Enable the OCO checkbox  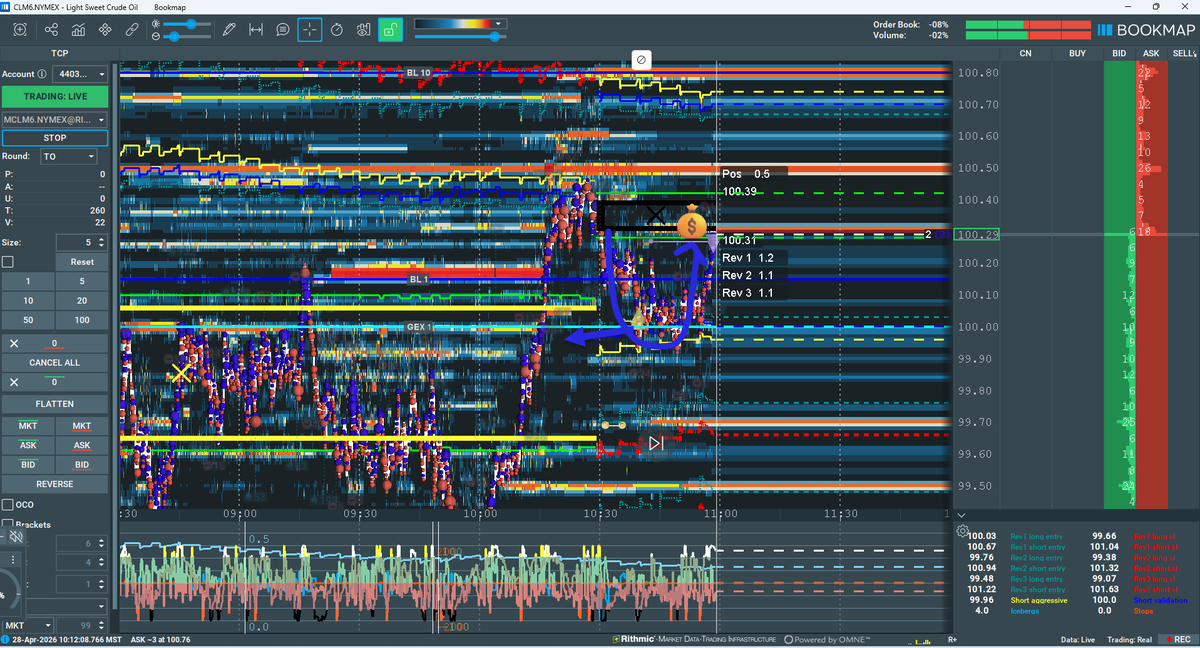[x=8, y=505]
